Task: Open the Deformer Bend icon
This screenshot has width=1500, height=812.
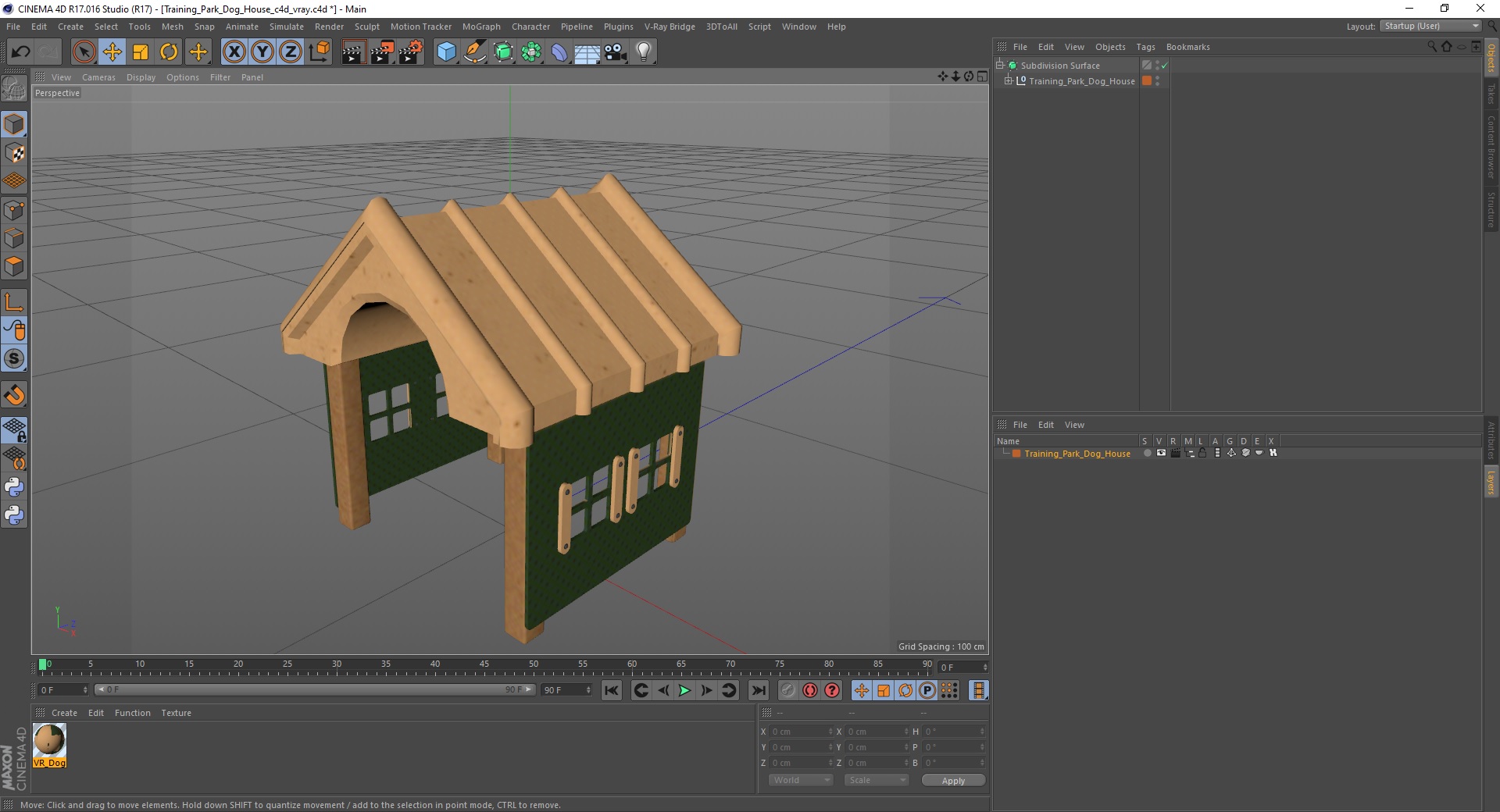Action: [560, 52]
